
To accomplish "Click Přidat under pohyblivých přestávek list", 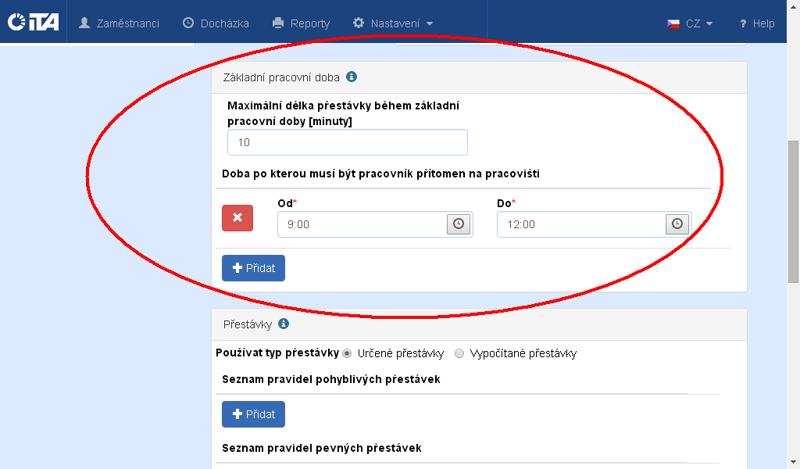I will pyautogui.click(x=253, y=414).
